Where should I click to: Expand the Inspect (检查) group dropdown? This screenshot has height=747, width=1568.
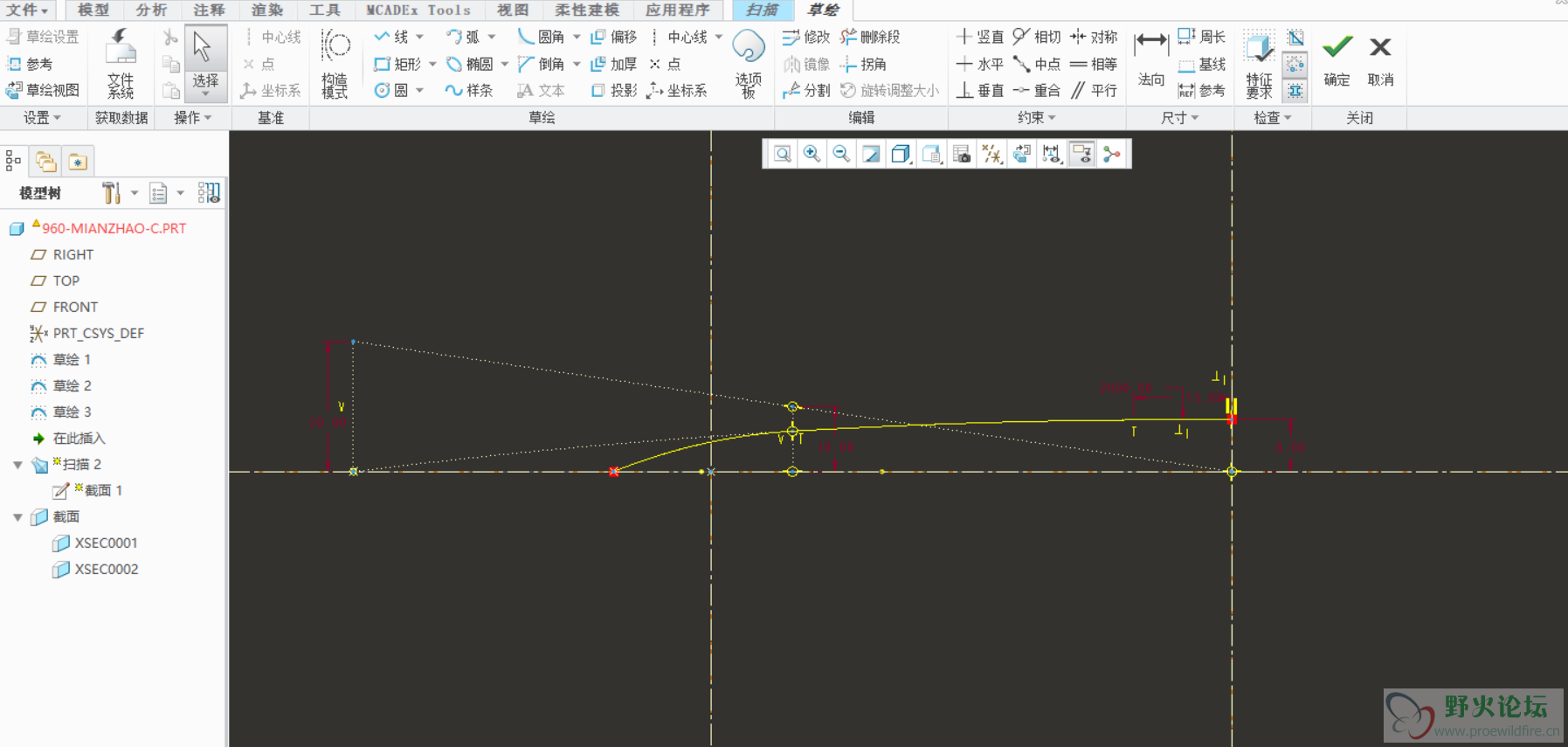pyautogui.click(x=1273, y=118)
